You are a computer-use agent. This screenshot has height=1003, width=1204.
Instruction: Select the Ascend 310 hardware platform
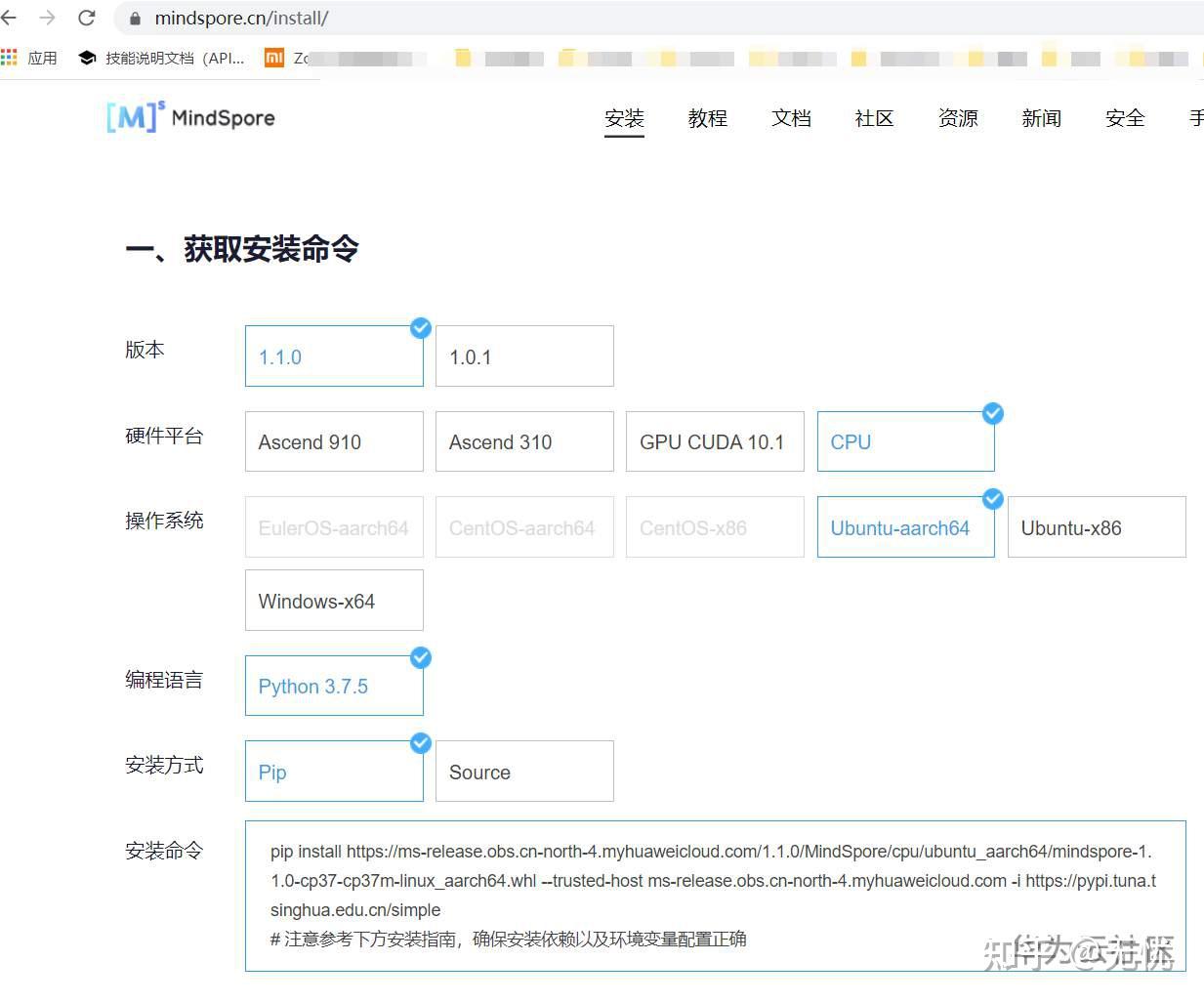pos(523,441)
